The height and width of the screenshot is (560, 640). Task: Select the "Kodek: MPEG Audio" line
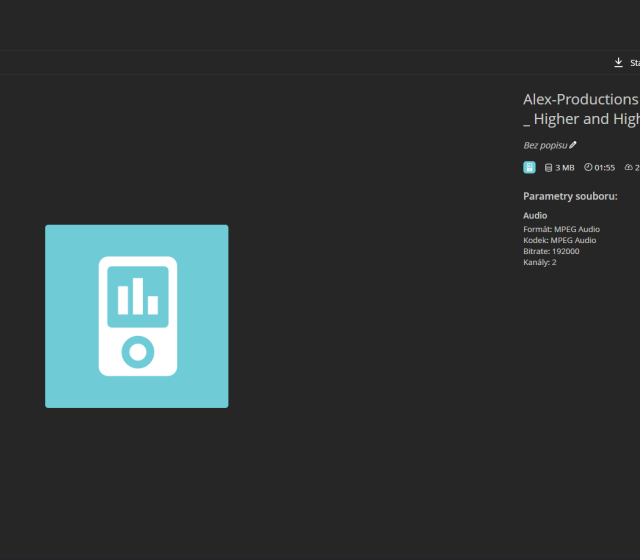pyautogui.click(x=559, y=240)
